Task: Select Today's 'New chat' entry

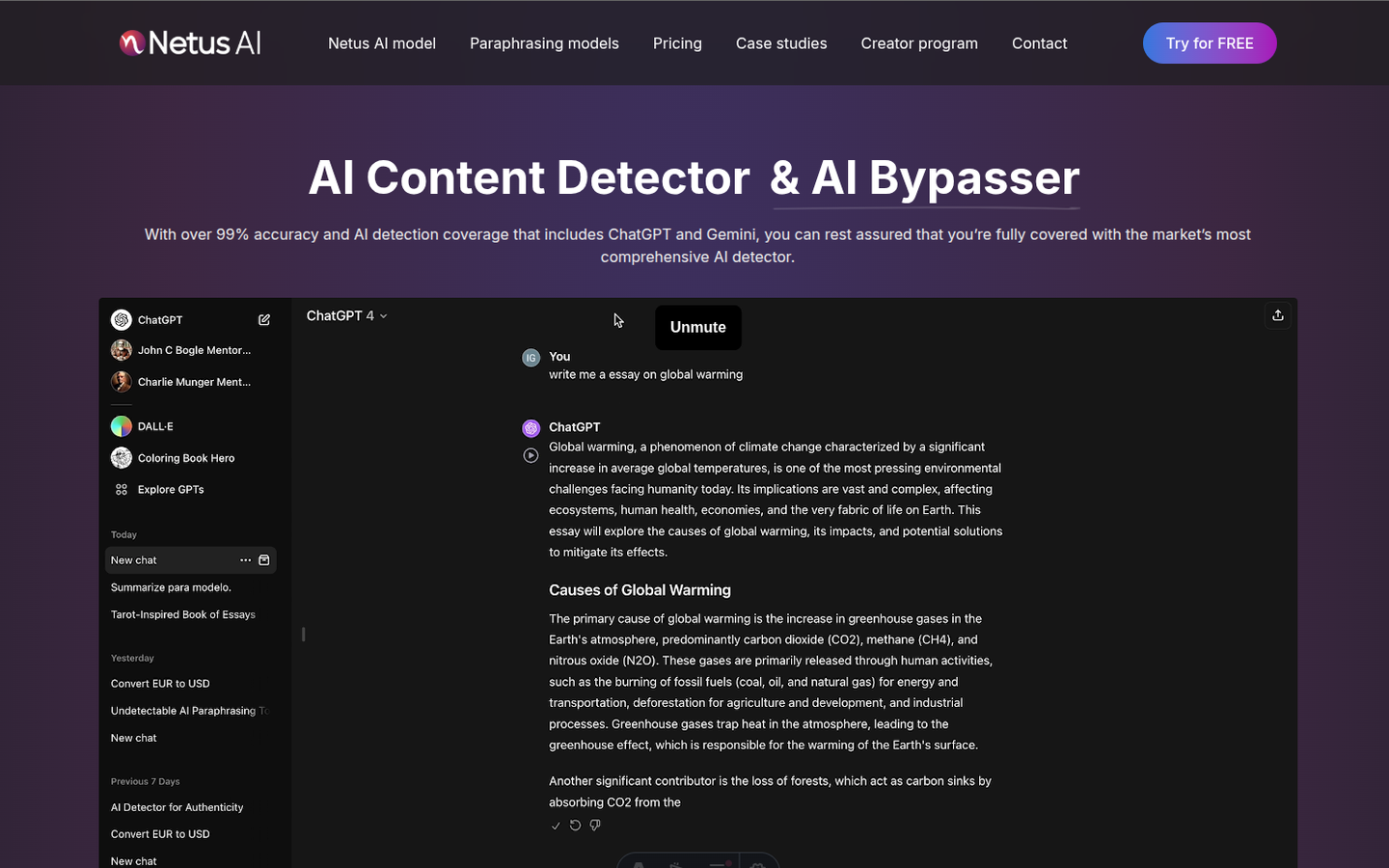Action: coord(190,560)
